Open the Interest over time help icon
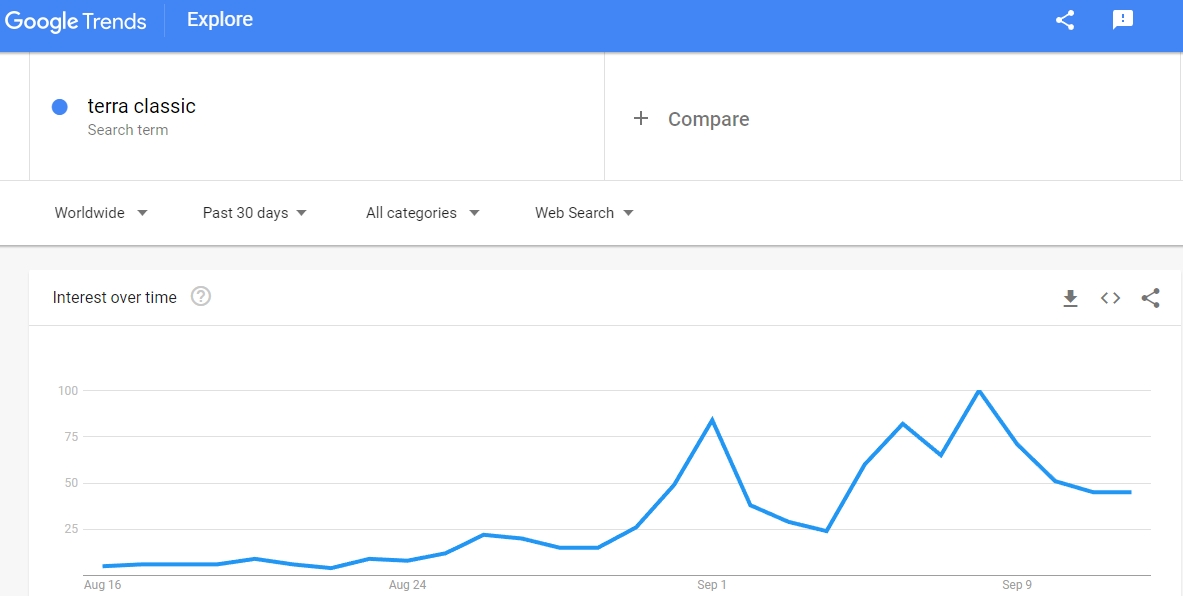The image size is (1183, 596). tap(201, 296)
